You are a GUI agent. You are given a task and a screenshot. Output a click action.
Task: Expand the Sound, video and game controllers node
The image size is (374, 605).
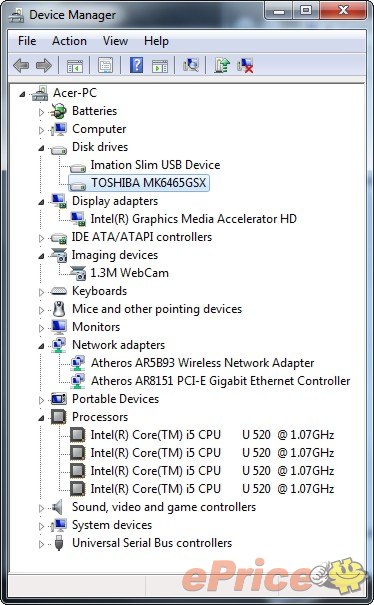[x=41, y=508]
